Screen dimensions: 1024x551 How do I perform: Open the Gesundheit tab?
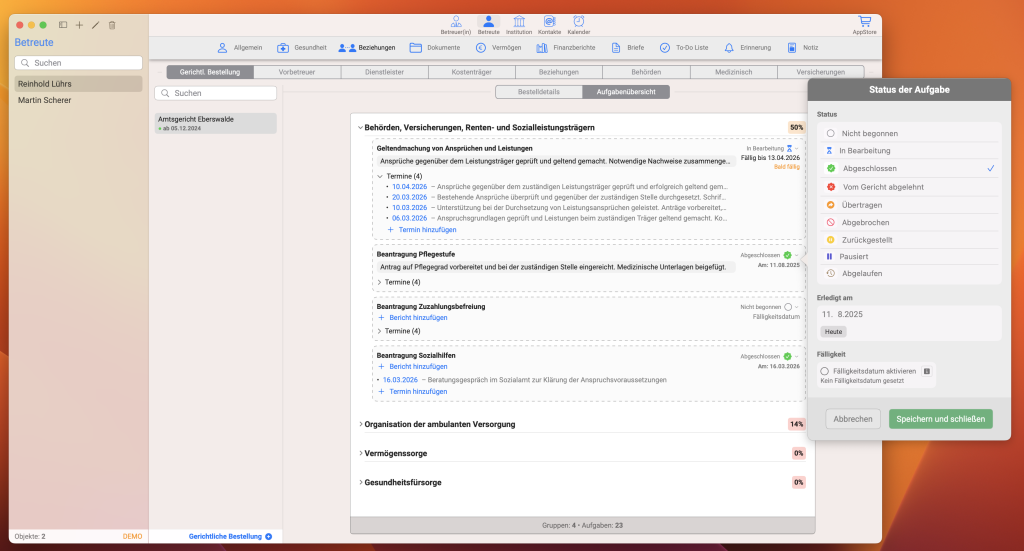[301, 47]
